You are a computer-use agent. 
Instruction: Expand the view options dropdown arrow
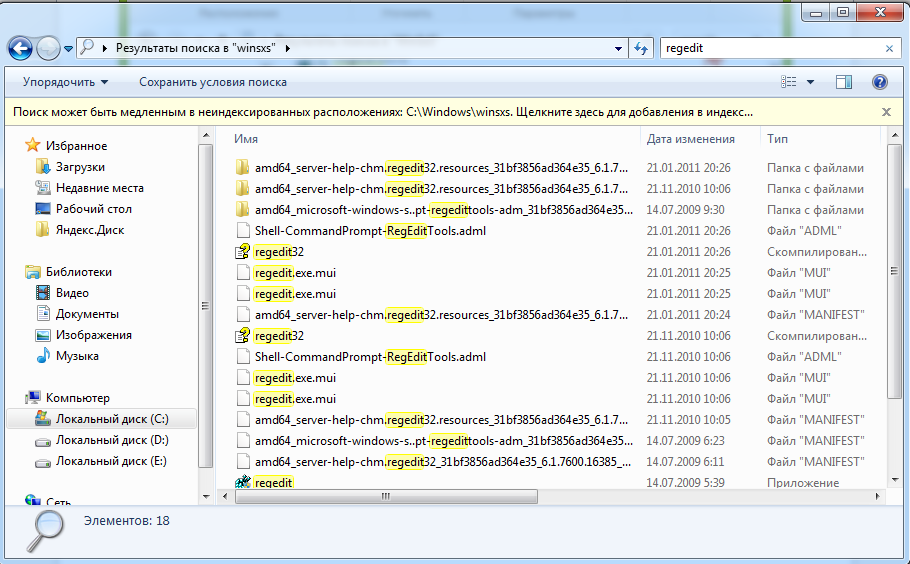click(810, 82)
